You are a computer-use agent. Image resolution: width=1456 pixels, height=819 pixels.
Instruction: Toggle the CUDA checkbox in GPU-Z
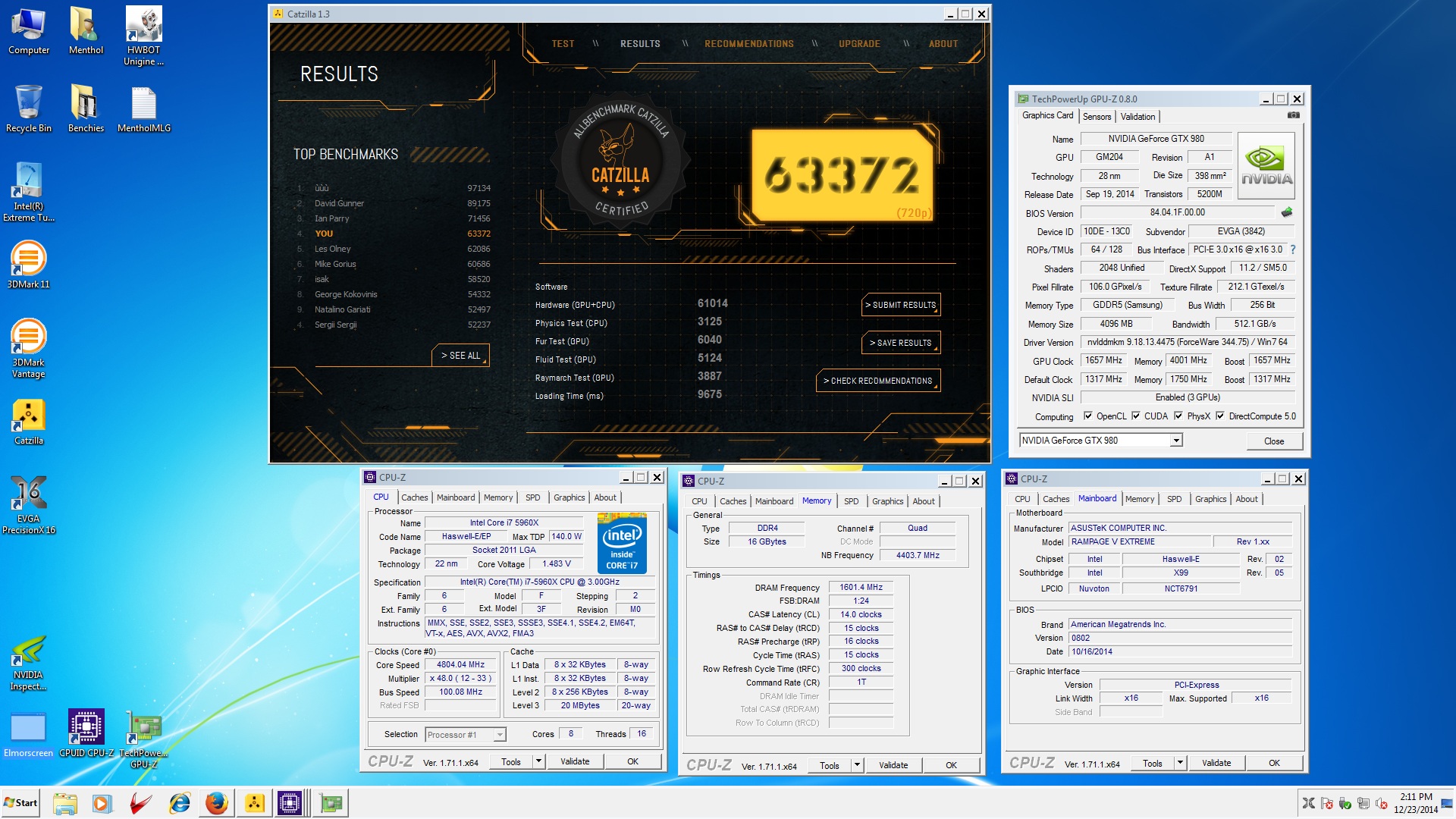1136,416
